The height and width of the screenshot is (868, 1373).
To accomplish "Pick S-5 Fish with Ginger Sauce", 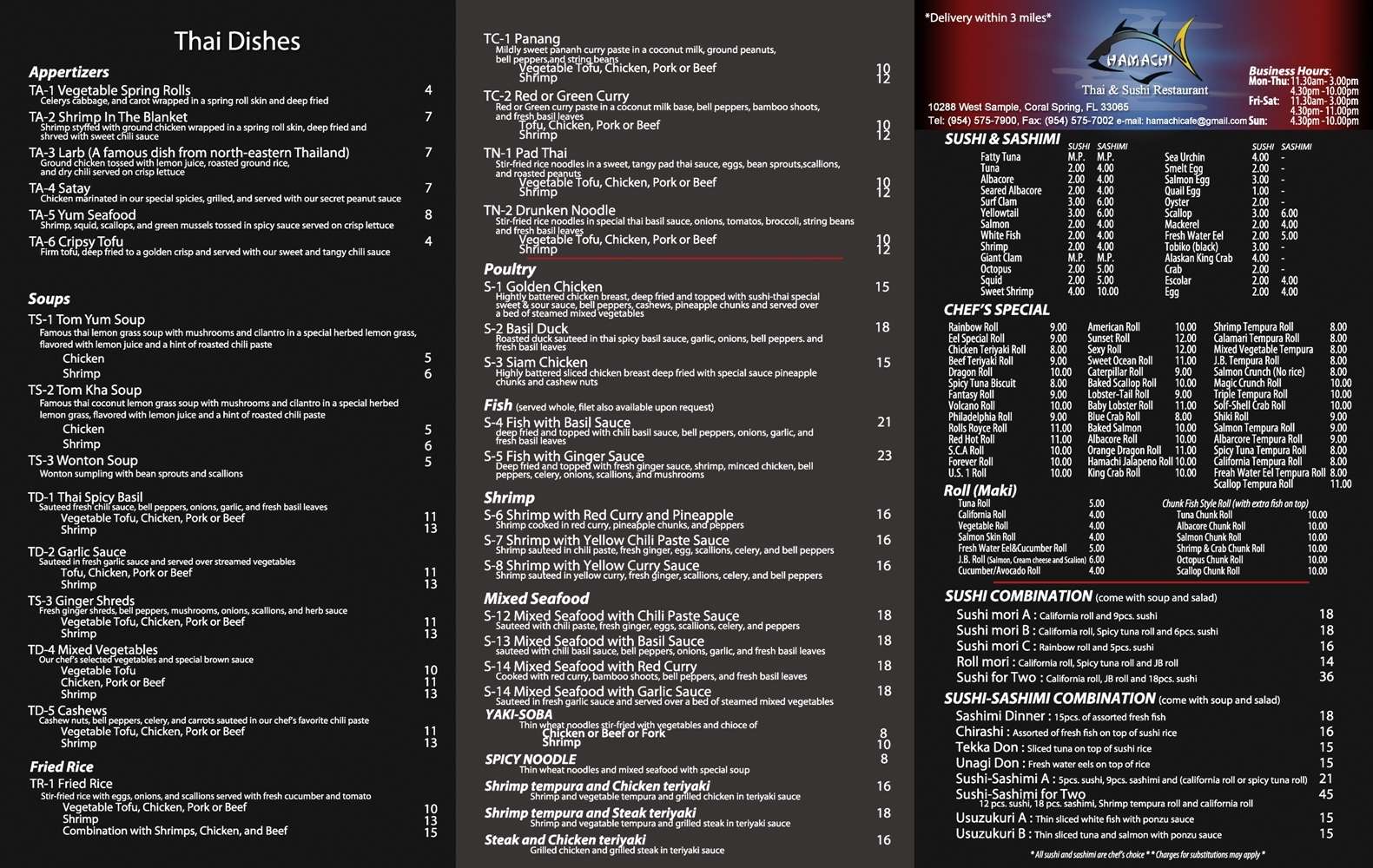I will [564, 456].
